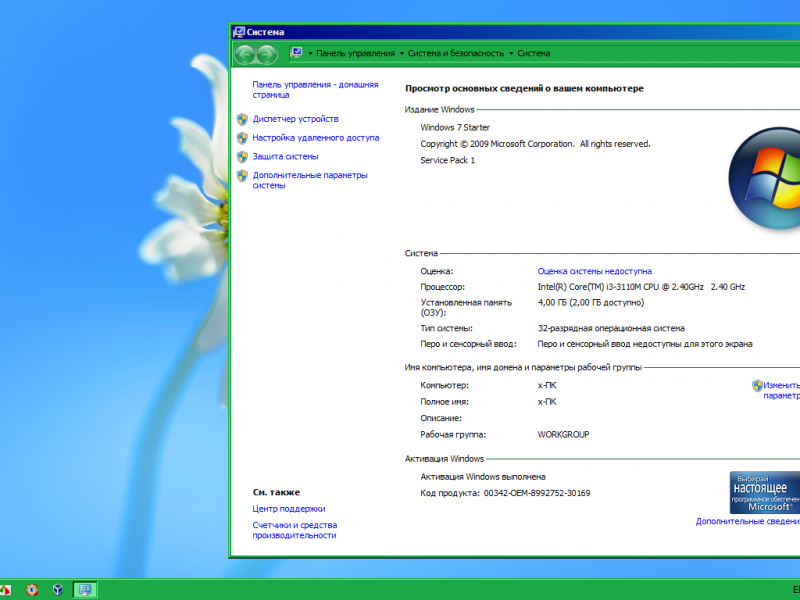This screenshot has width=800, height=600.
Task: Click the Система window title bar icon
Action: coord(239,32)
